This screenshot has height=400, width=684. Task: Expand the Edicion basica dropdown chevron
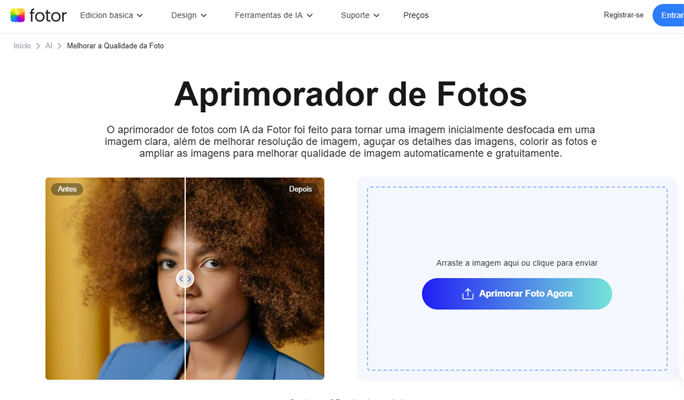pyautogui.click(x=140, y=15)
